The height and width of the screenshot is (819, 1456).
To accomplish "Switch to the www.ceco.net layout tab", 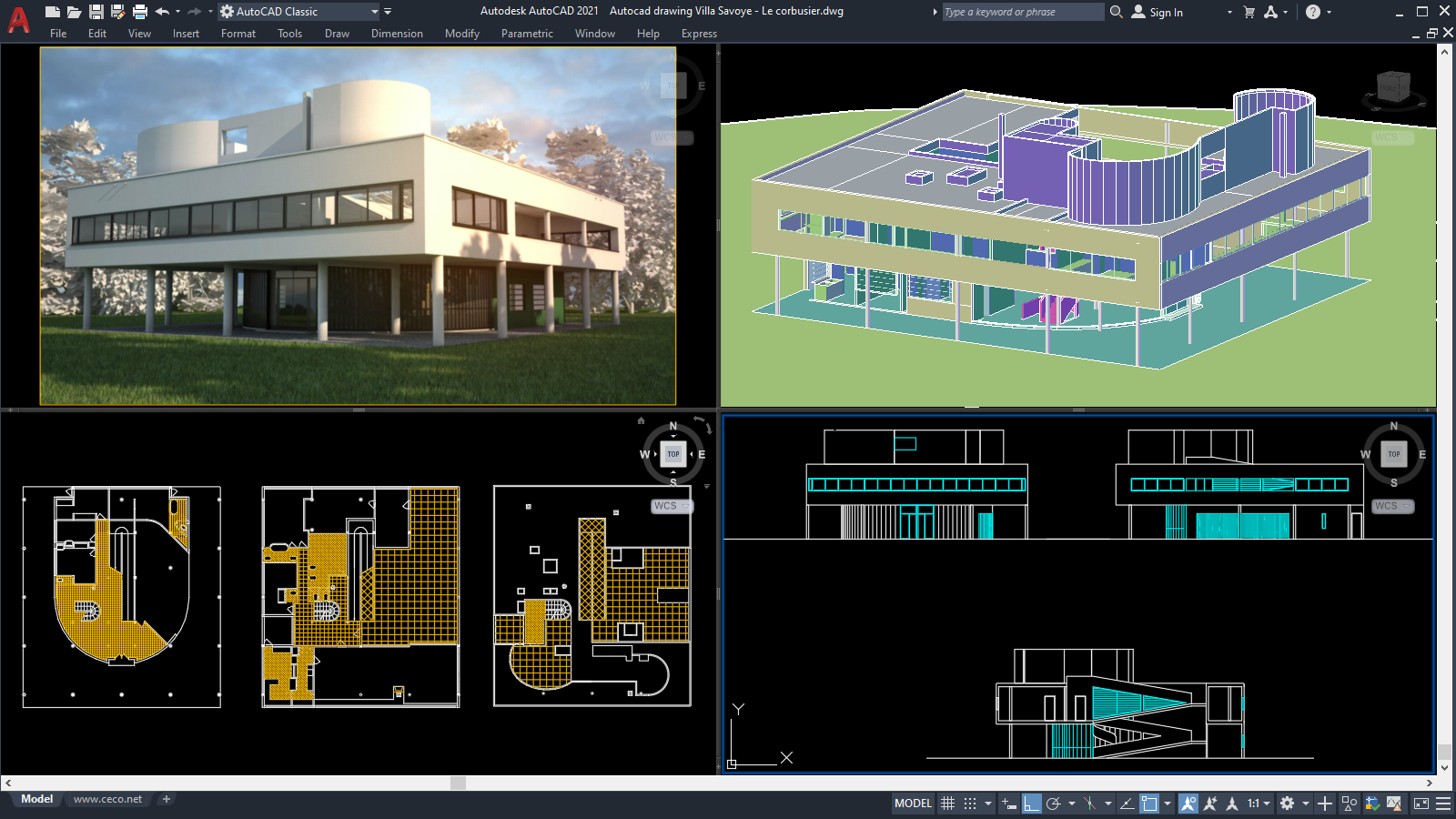I will [x=107, y=799].
